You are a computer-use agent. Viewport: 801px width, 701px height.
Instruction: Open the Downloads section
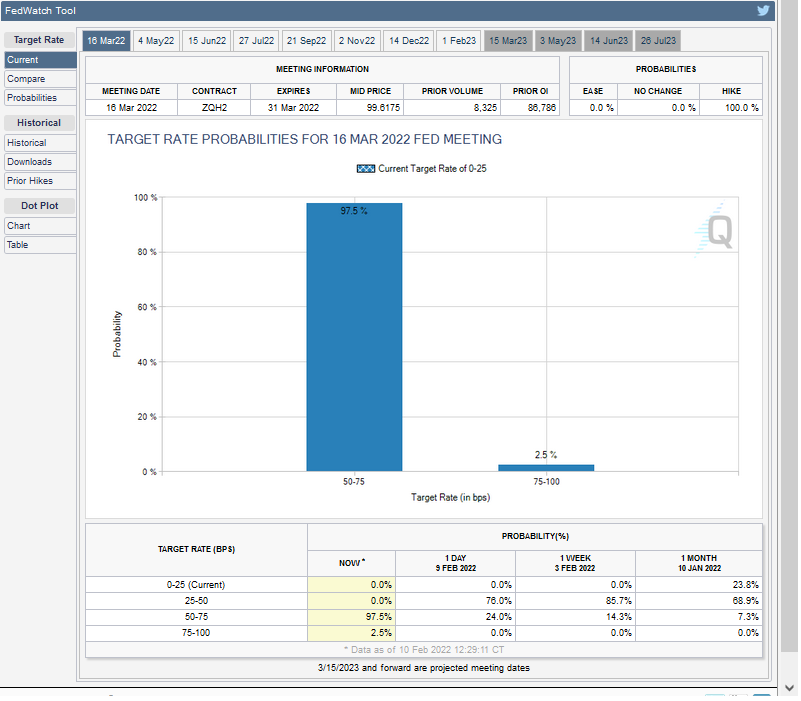pyautogui.click(x=40, y=161)
